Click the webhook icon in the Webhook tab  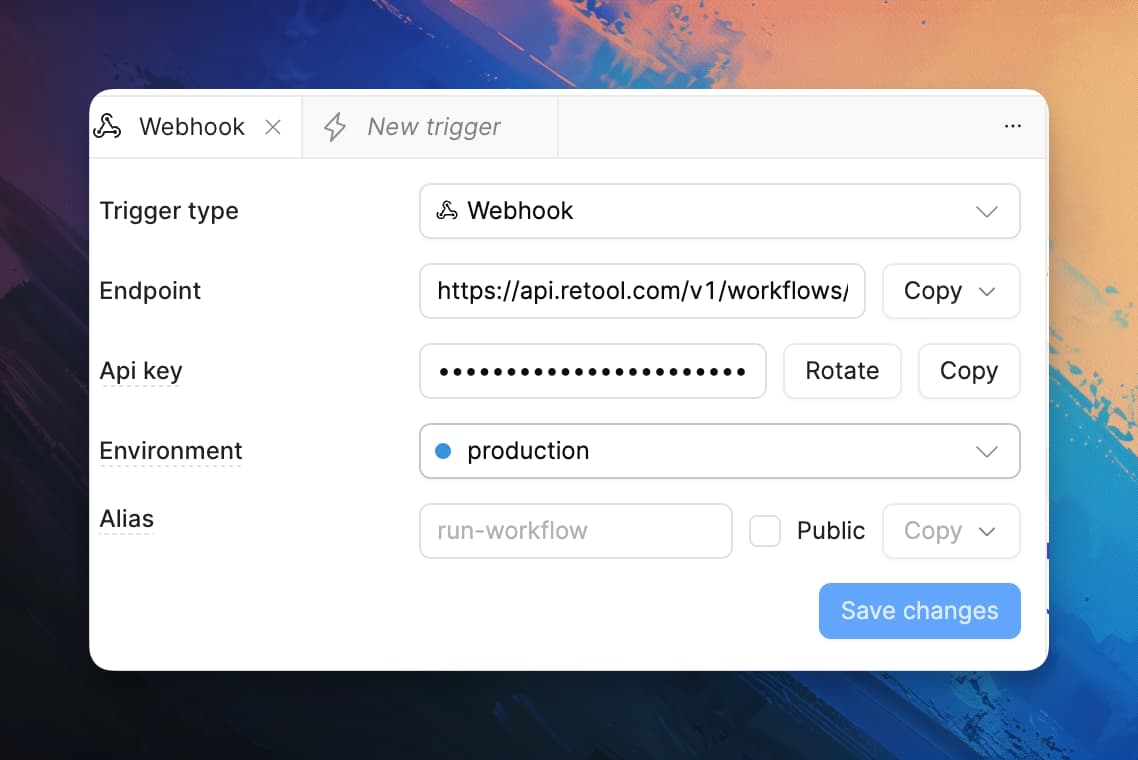pos(107,127)
